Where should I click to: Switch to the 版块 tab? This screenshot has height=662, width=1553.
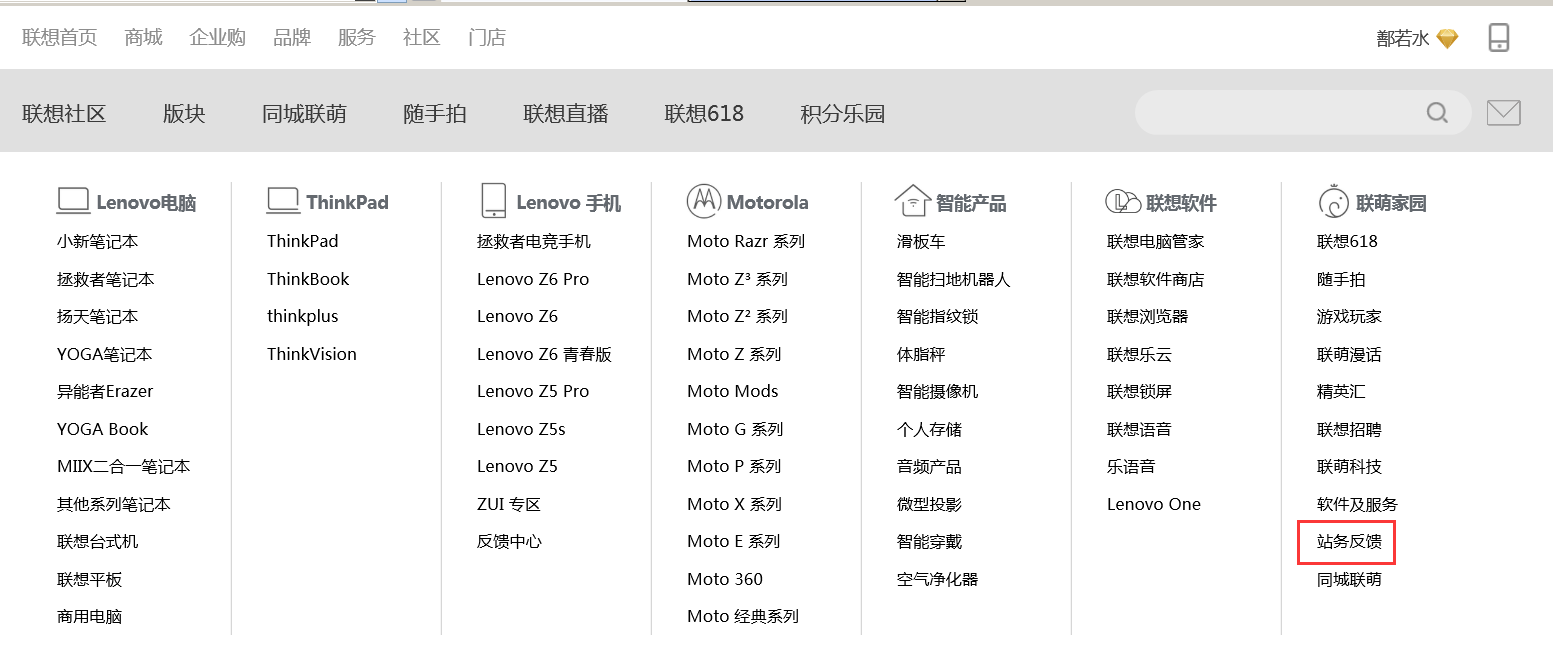click(184, 114)
